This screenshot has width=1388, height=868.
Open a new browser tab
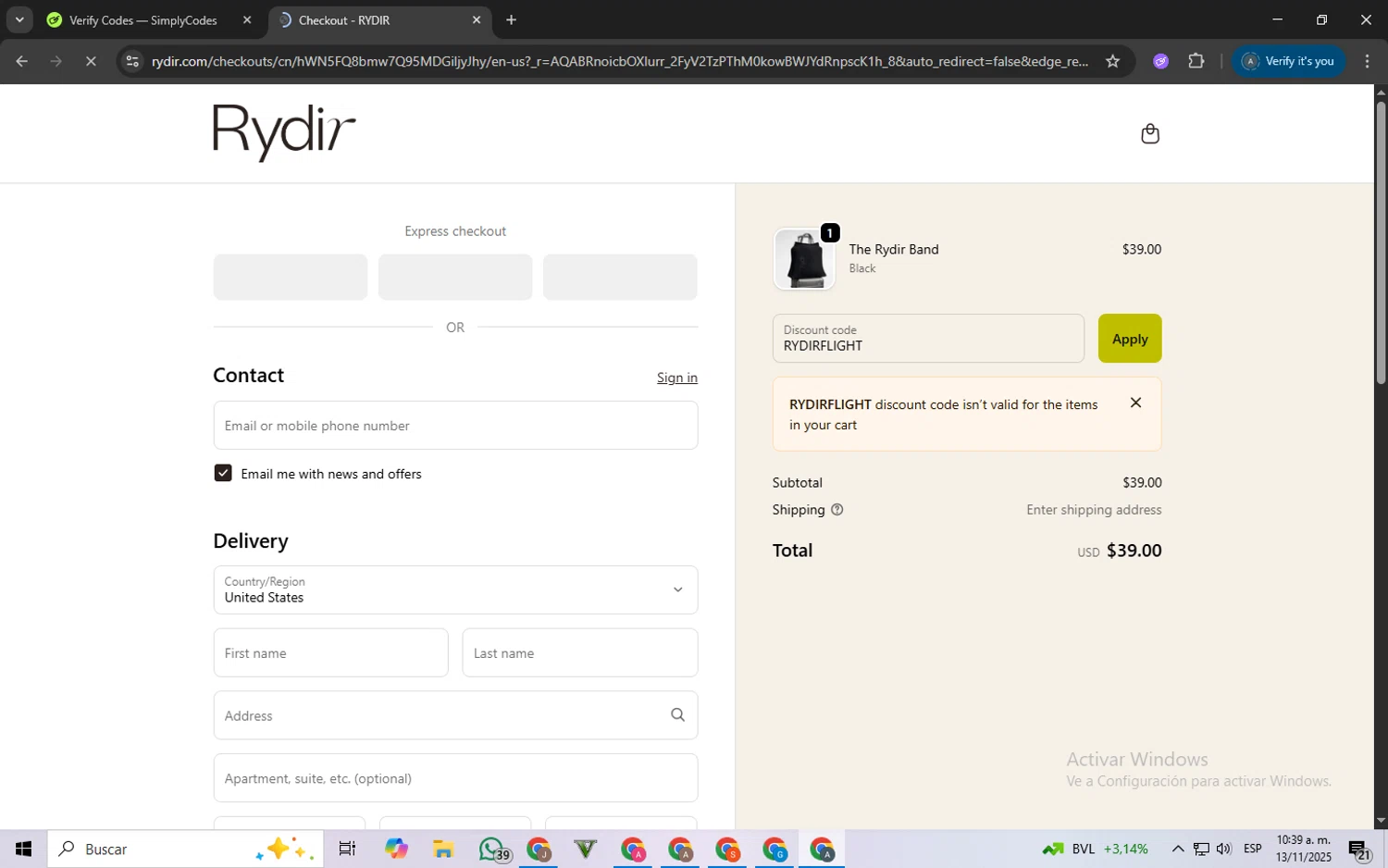[511, 19]
